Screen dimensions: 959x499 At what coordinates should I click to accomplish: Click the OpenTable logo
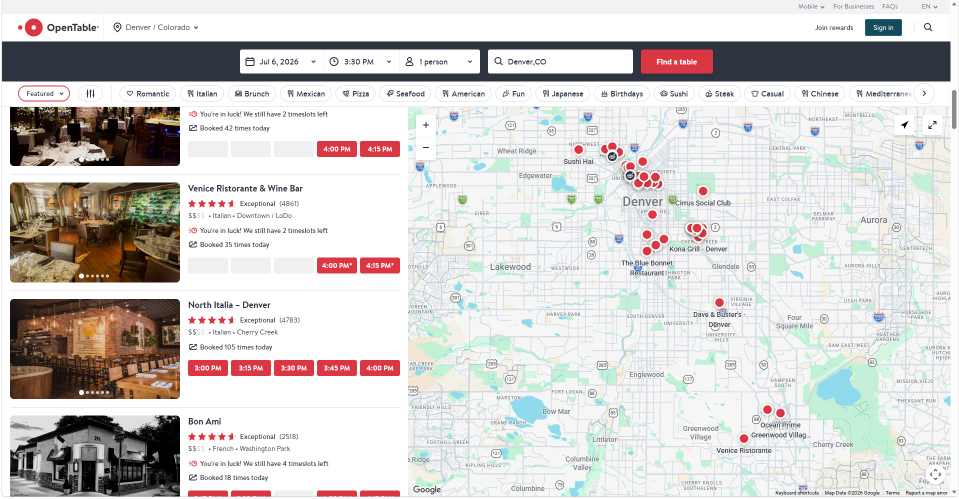[x=58, y=28]
